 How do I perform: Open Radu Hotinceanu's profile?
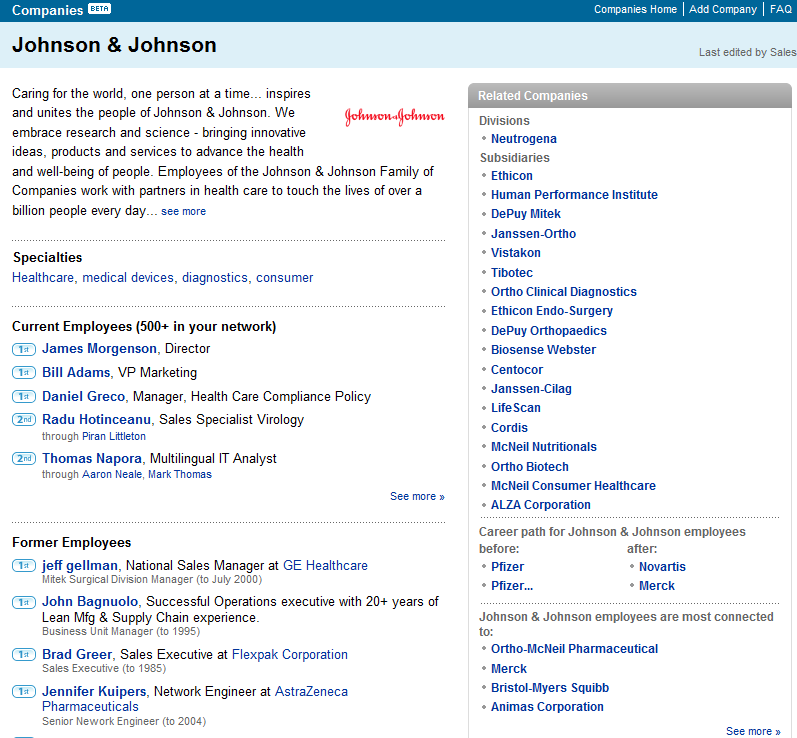(x=97, y=420)
